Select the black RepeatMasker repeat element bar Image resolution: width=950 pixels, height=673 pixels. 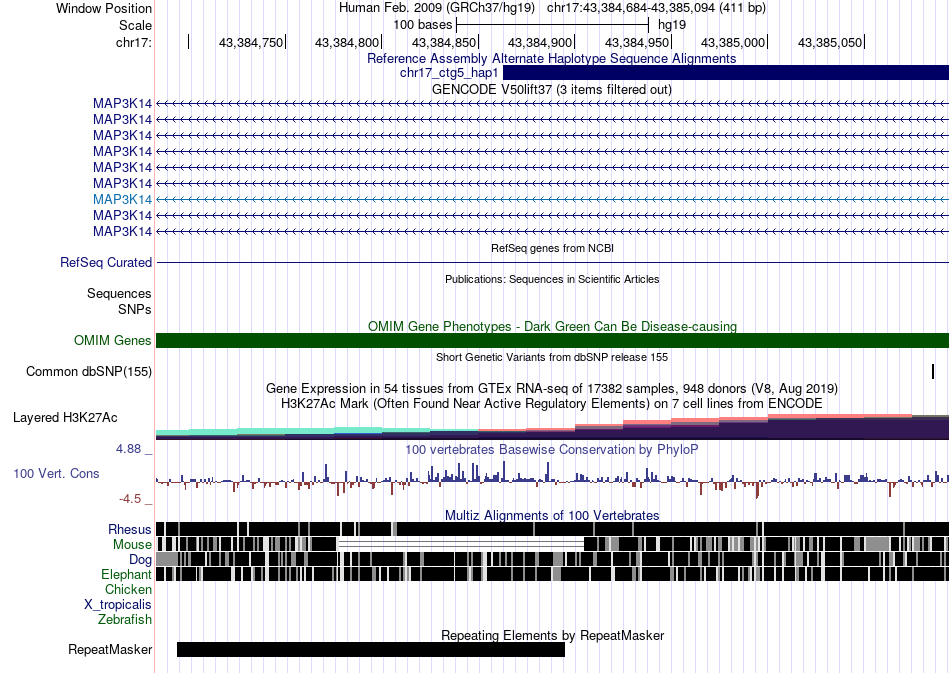(371, 649)
